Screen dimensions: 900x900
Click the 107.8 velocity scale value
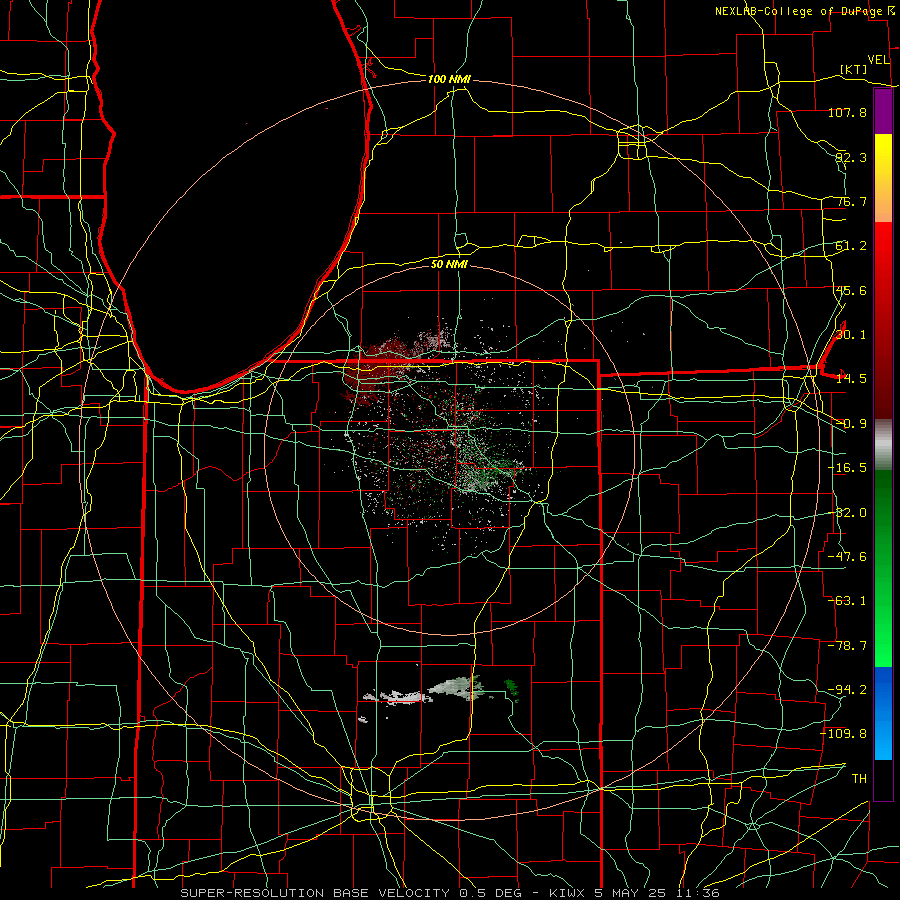pos(848,112)
